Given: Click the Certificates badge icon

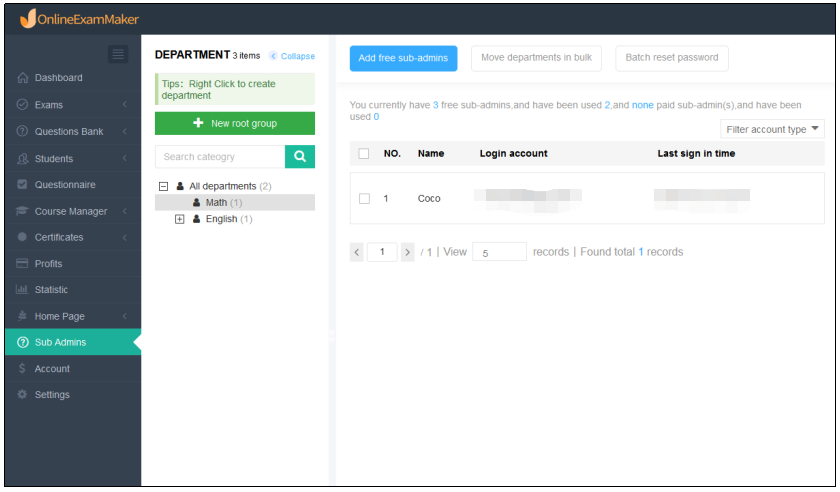Looking at the screenshot, I should point(22,237).
